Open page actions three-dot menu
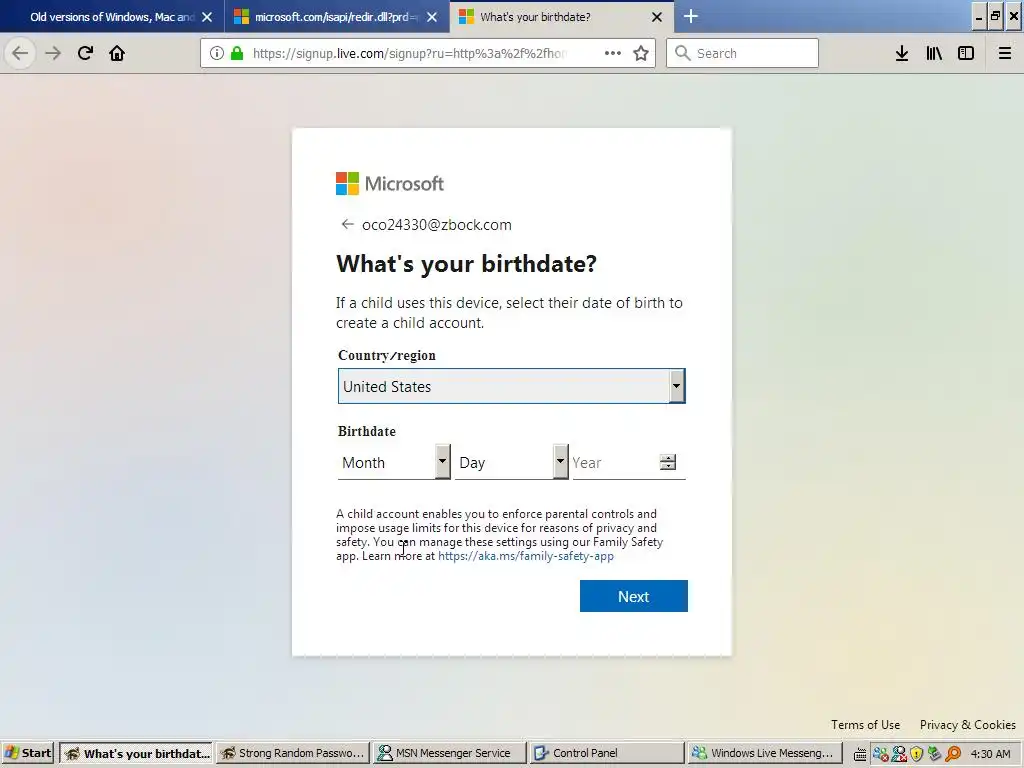 (613, 53)
